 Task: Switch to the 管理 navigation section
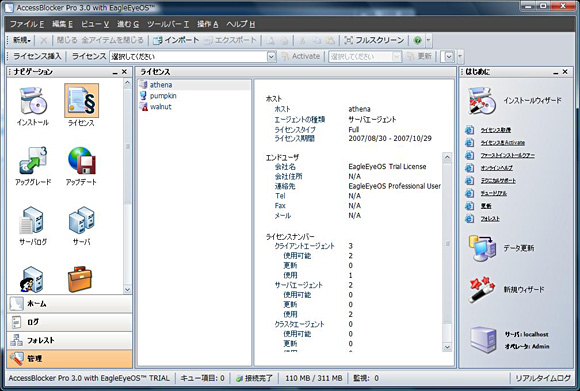click(x=70, y=358)
